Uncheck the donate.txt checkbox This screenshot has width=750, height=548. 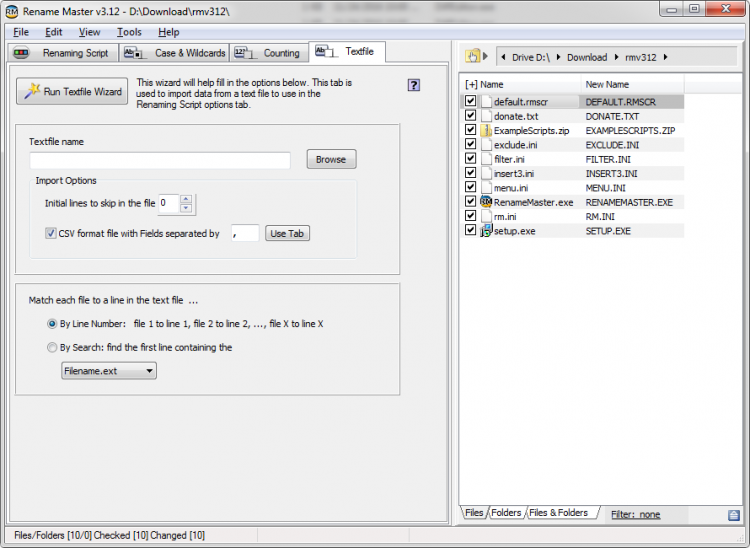[x=470, y=115]
